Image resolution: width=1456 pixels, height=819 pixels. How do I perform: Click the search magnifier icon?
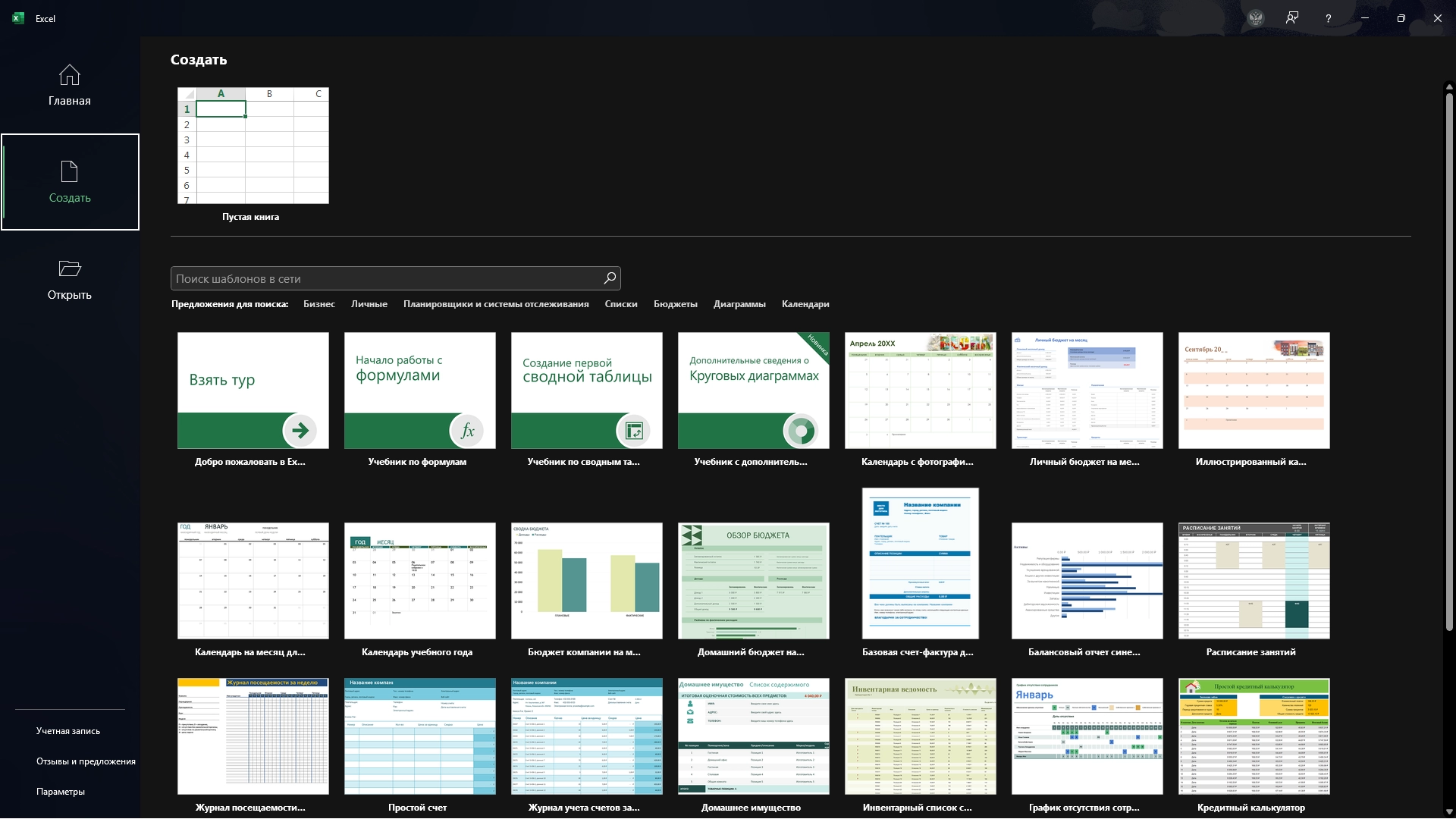[x=609, y=278]
